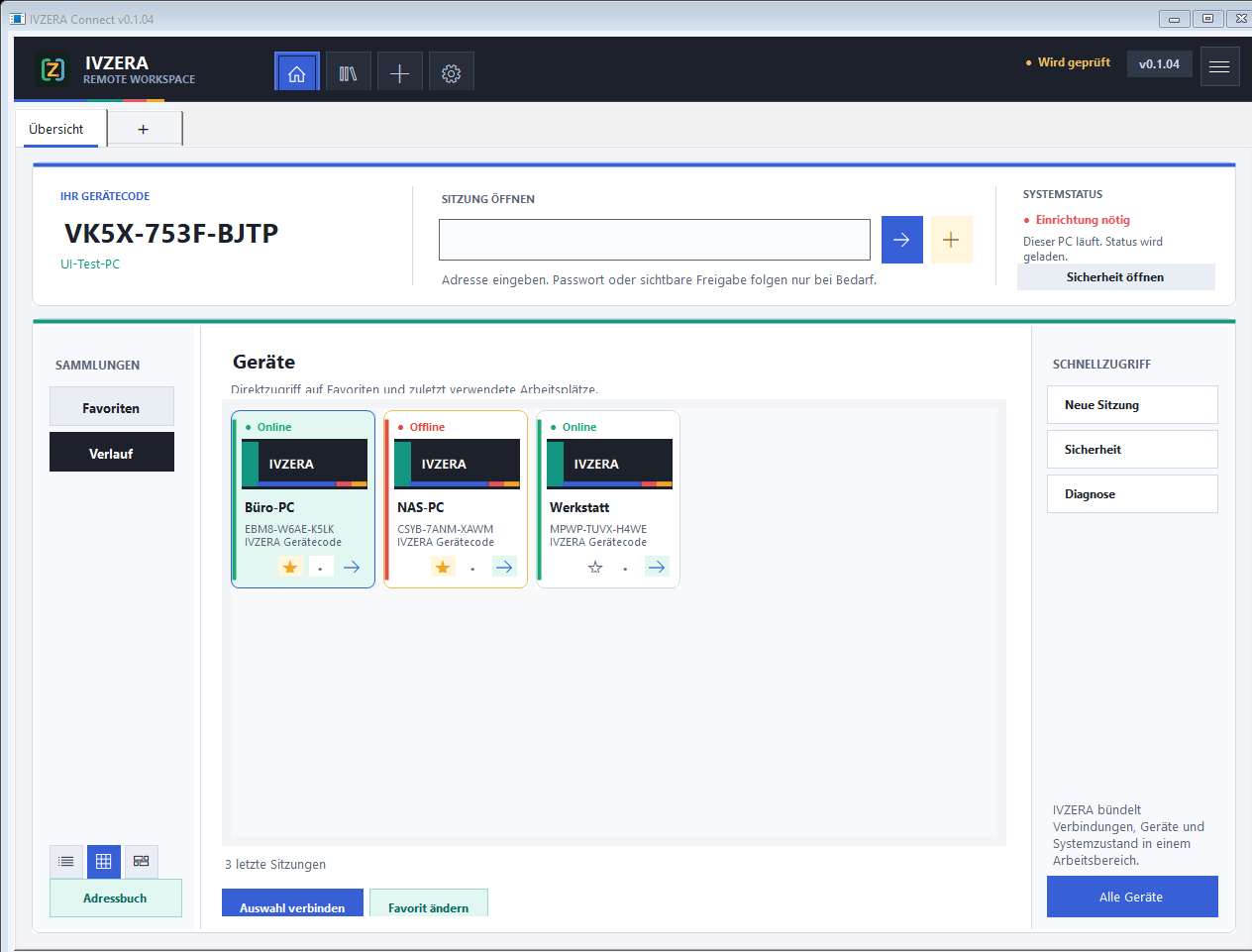Screen dimensions: 1252x952
Task: Select the NAS-PC preview thumbnail
Action: point(457,464)
